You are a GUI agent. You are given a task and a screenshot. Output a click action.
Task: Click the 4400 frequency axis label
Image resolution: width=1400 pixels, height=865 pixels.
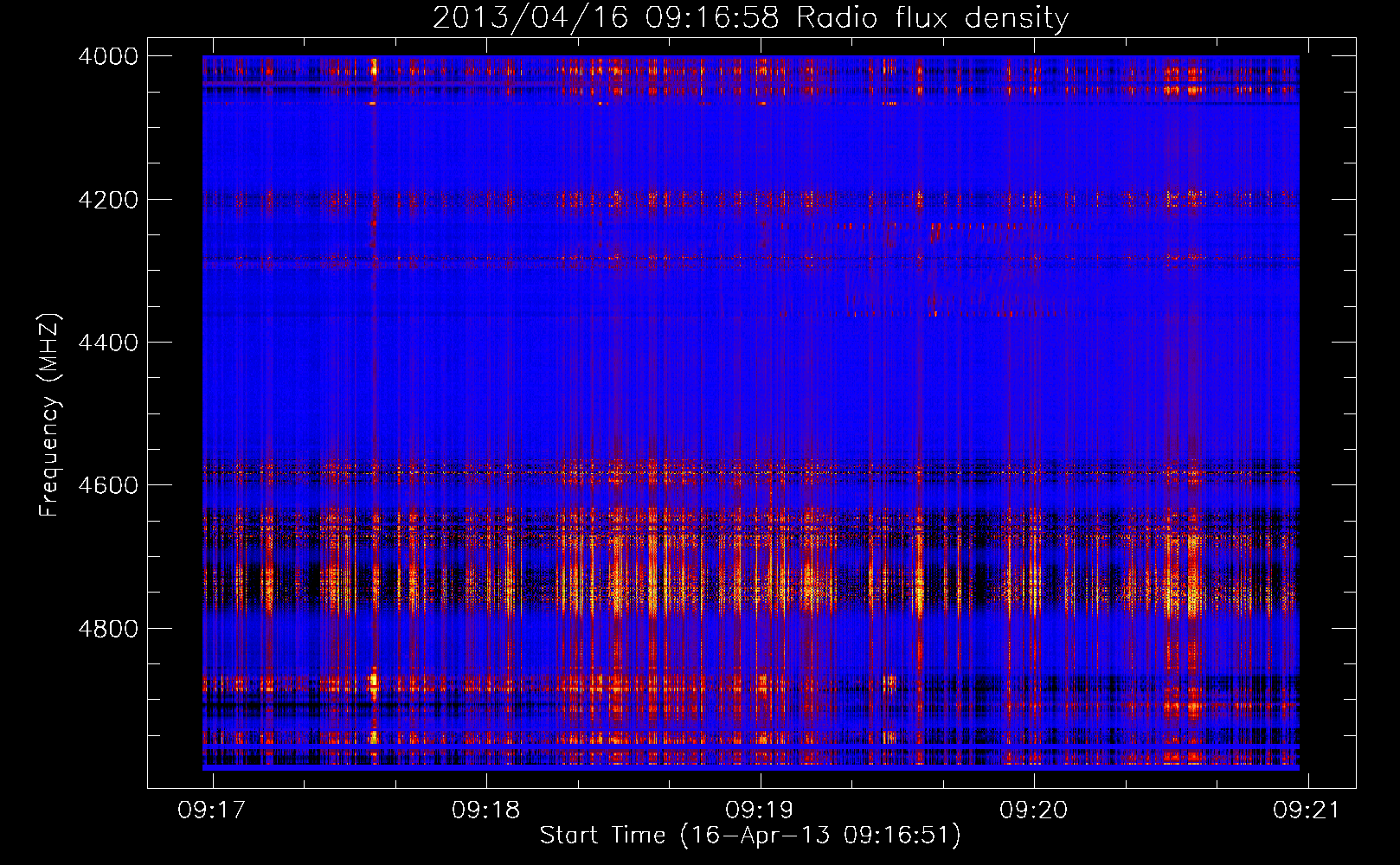click(x=108, y=343)
